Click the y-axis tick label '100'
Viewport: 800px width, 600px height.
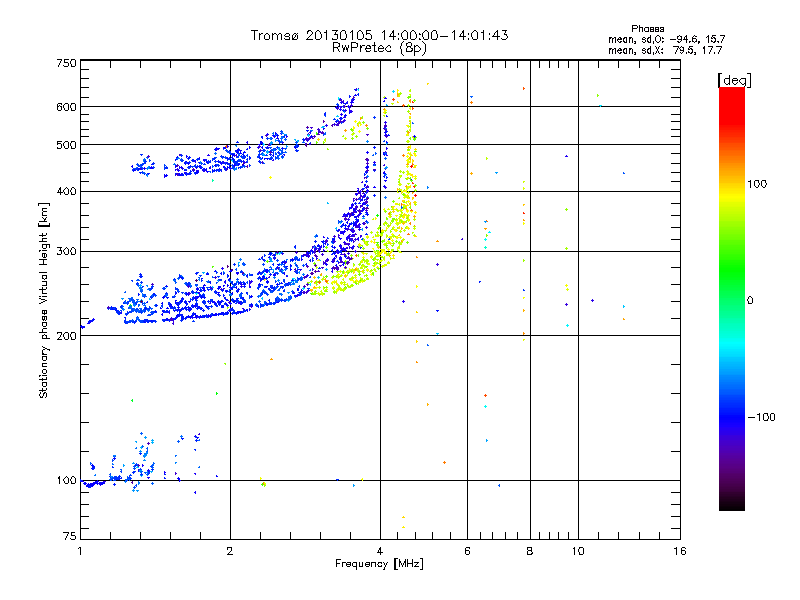[66, 481]
